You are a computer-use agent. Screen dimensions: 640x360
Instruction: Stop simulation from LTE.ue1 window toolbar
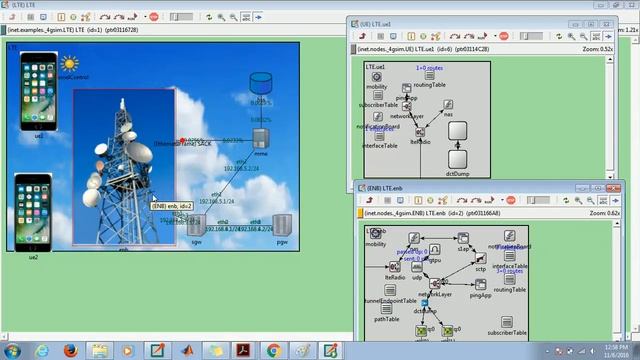(504, 36)
